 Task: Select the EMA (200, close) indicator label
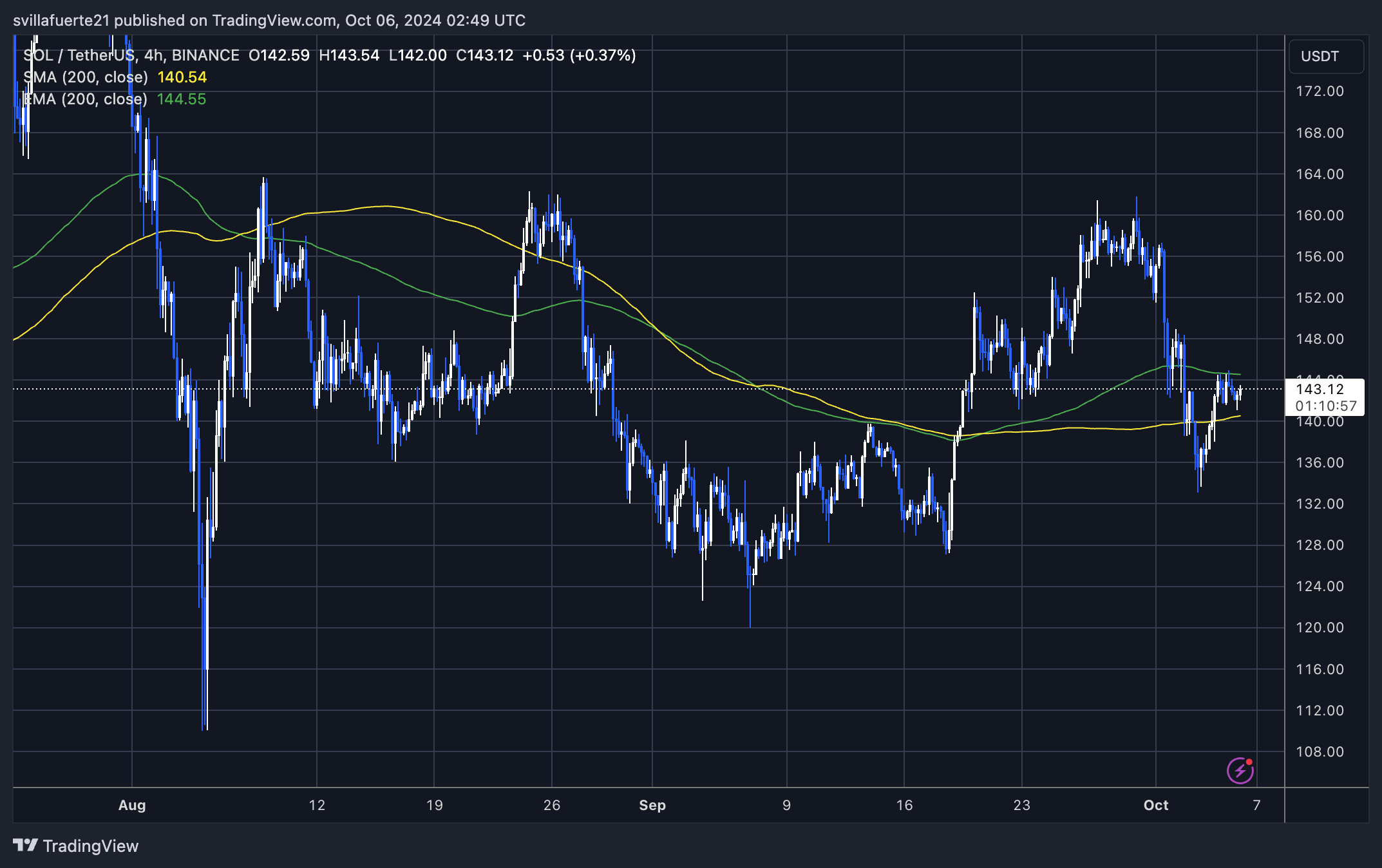click(x=86, y=99)
